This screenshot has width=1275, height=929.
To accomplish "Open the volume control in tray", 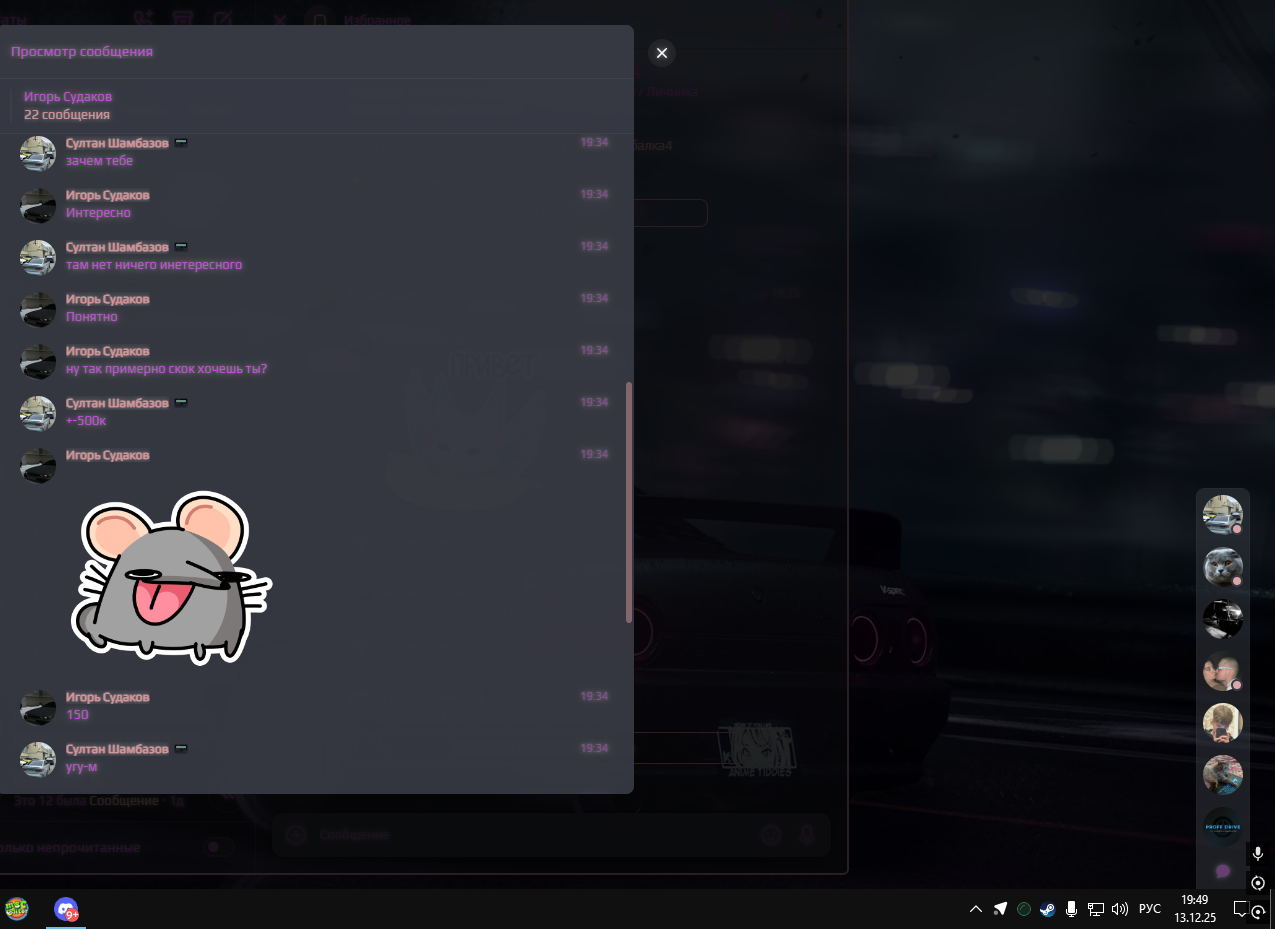I will 1119,909.
